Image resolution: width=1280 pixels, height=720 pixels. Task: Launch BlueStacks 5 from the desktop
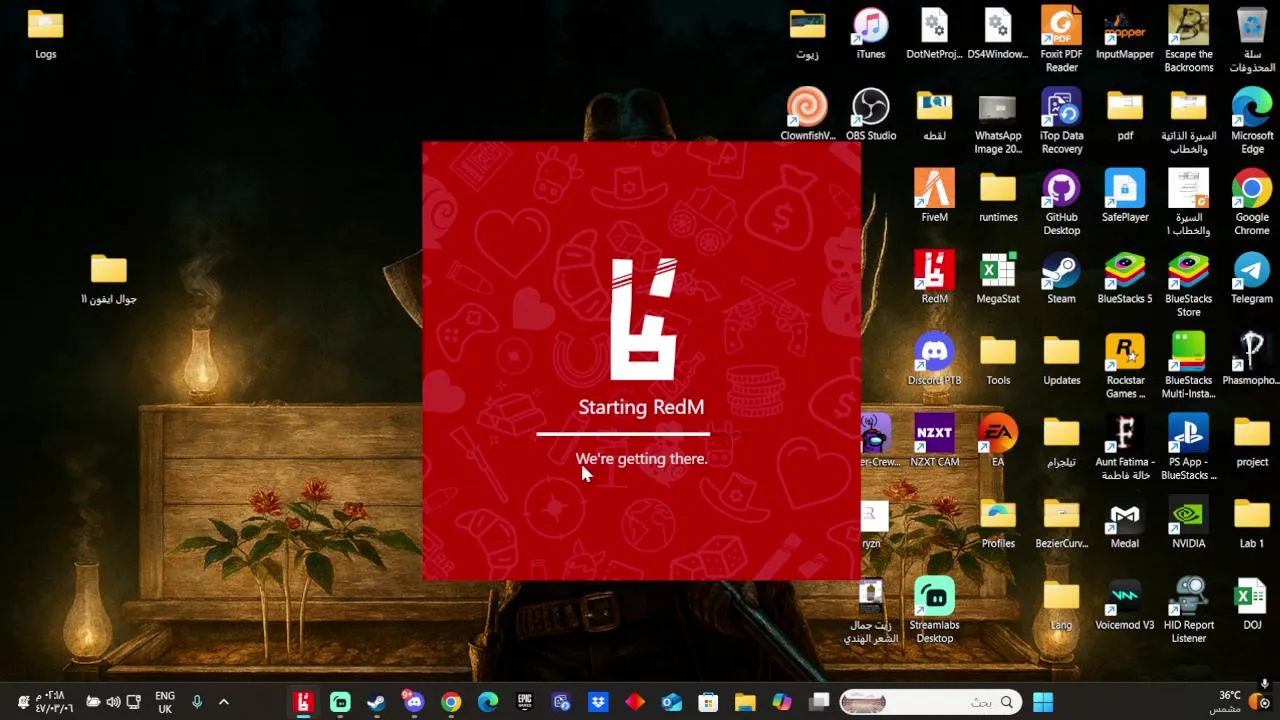1125,278
